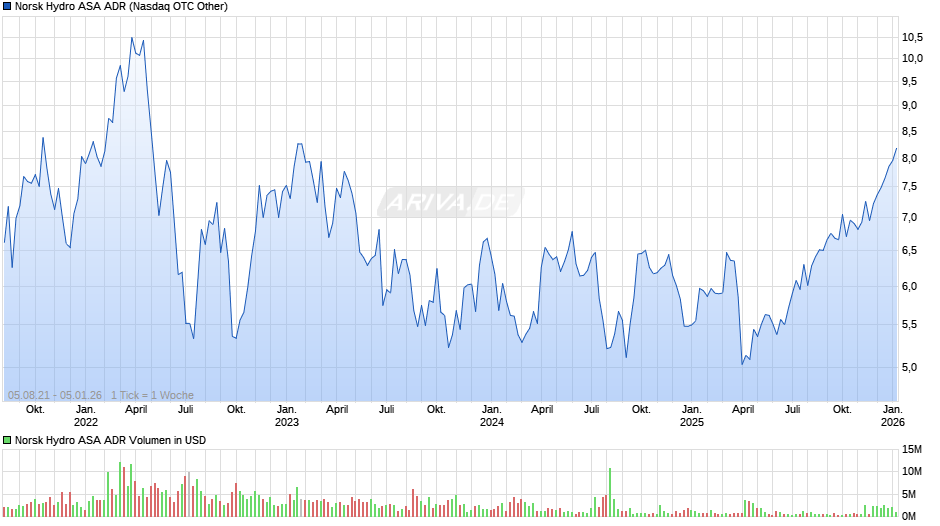
Task: Click the 5,0 price axis label
Action: pyautogui.click(x=909, y=367)
